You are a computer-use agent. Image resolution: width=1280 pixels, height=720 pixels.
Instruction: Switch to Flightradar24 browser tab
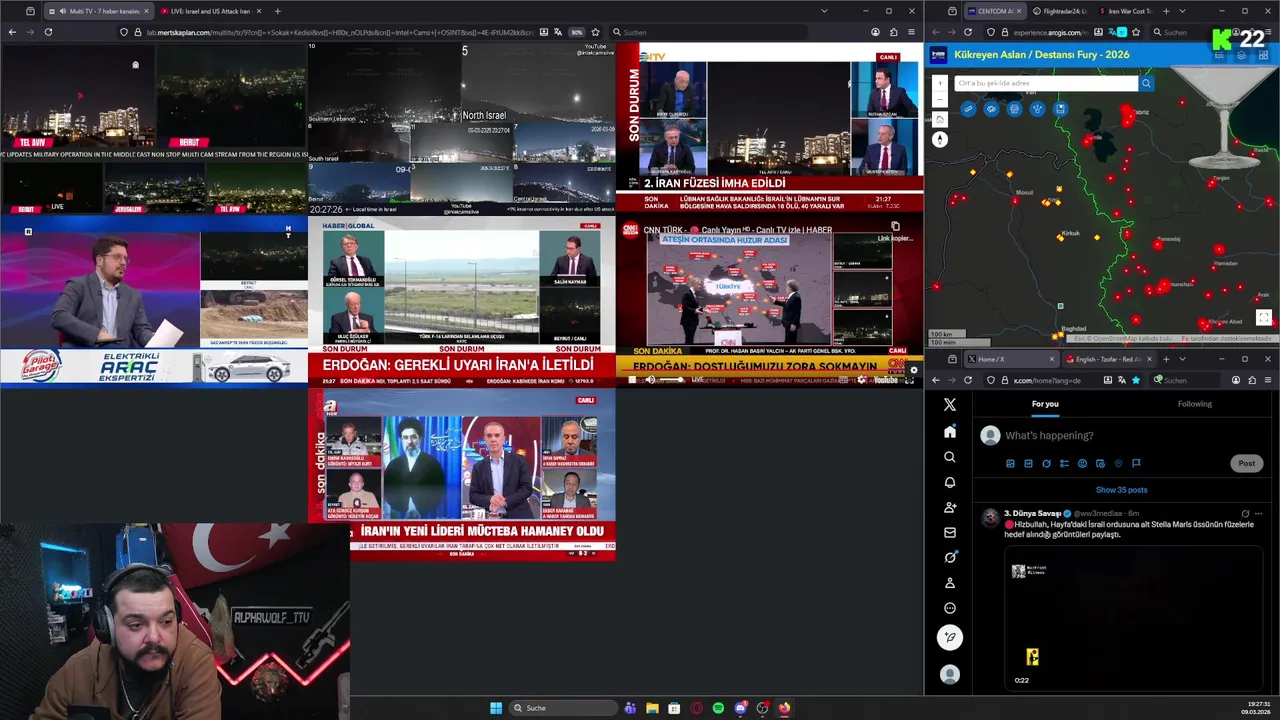coord(1060,11)
